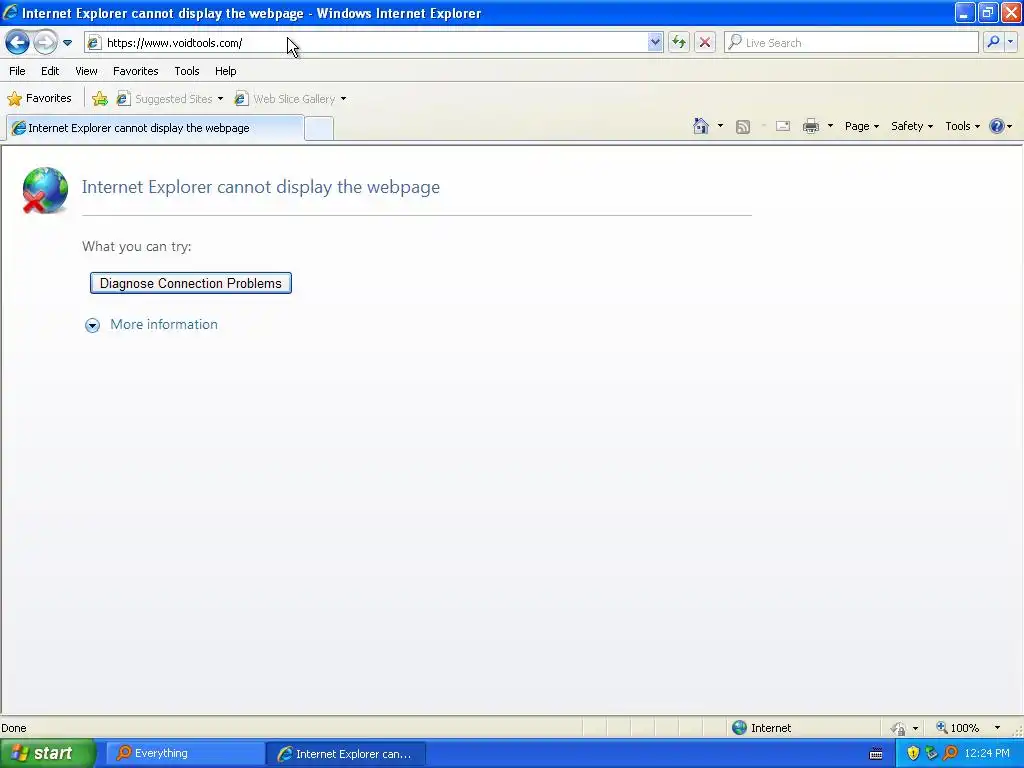Screen dimensions: 1024x768
Task: Click into the Live Search box
Action: click(852, 42)
